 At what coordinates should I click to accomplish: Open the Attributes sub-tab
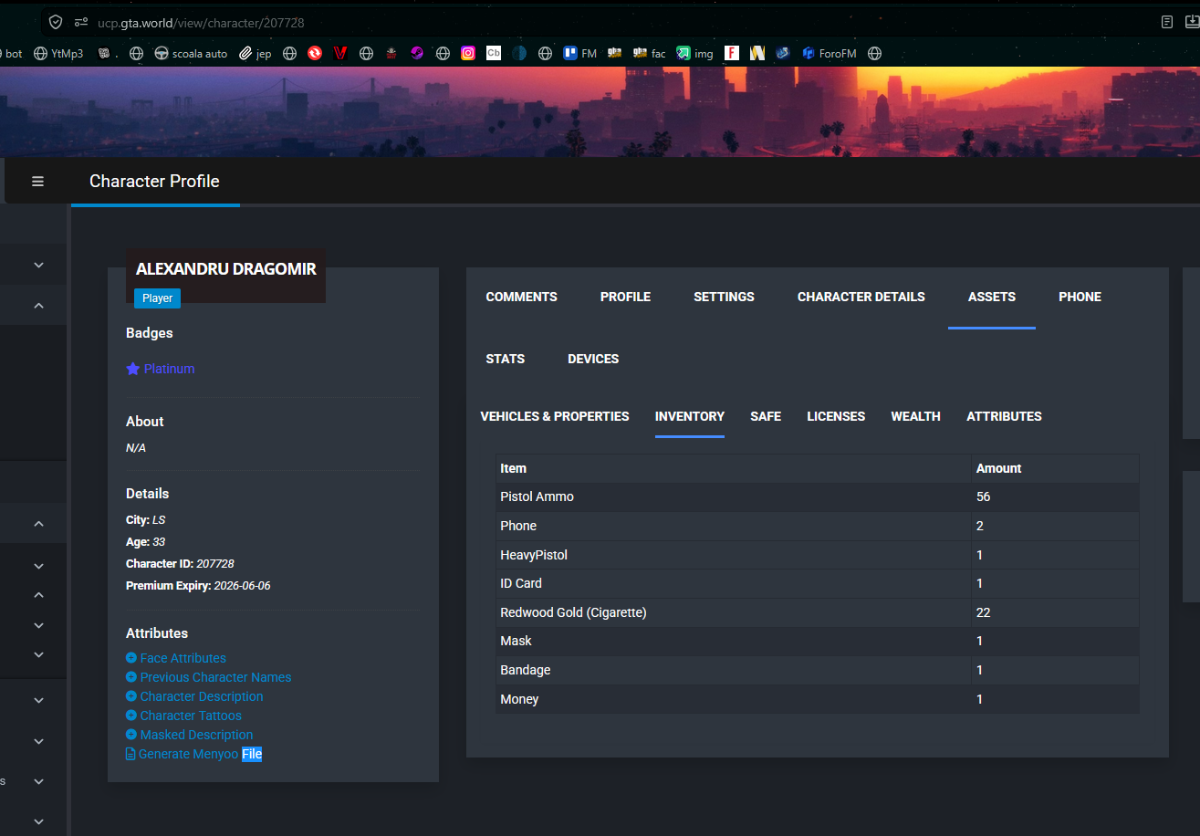click(1004, 416)
